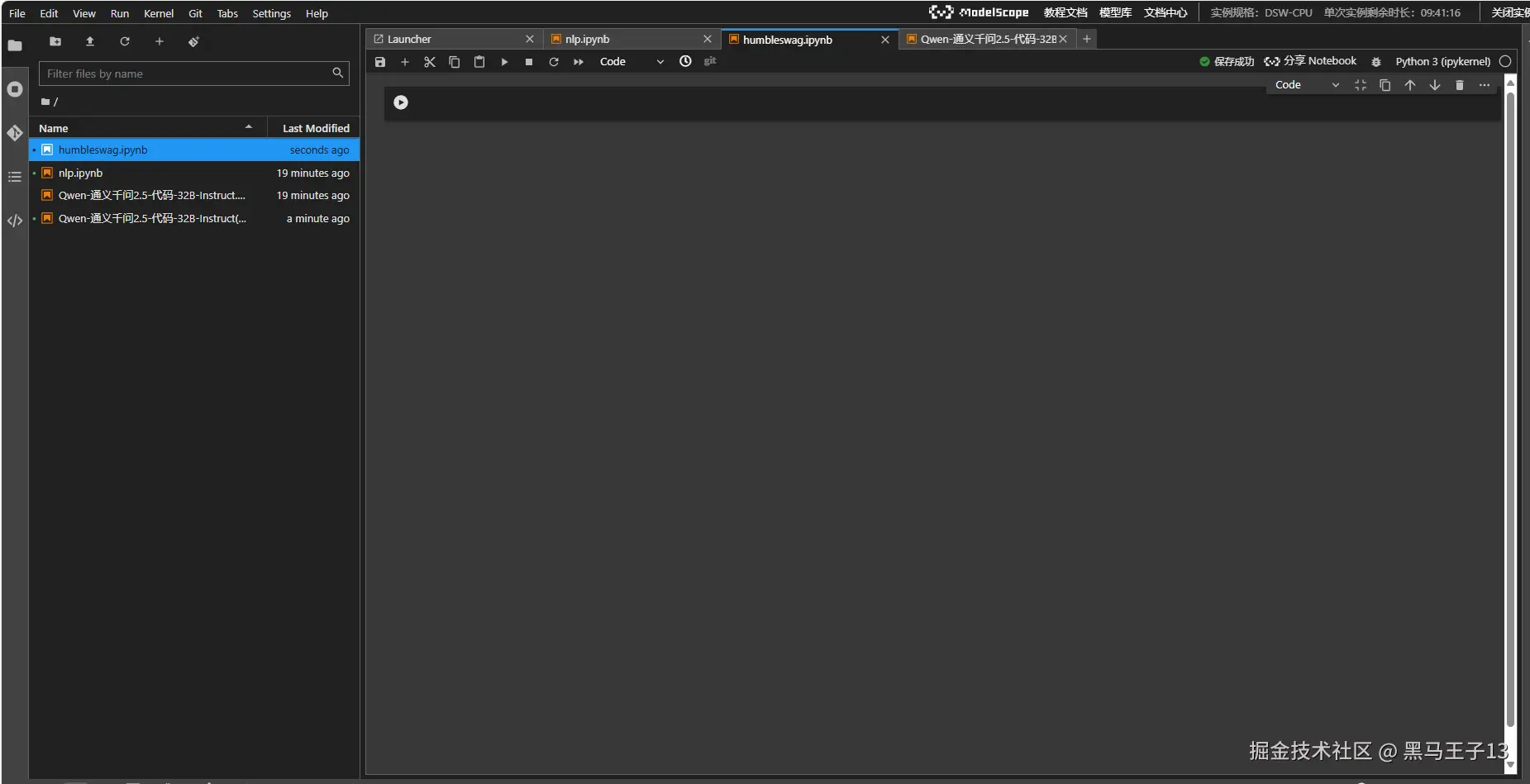Viewport: 1530px width, 784px height.
Task: Open more cell actions ellipsis menu
Action: click(1485, 85)
